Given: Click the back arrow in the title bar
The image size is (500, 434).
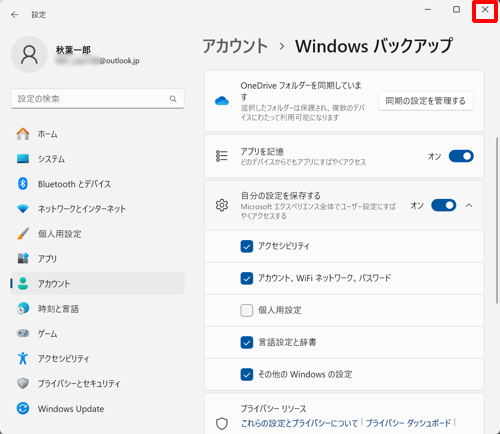Looking at the screenshot, I should [x=15, y=15].
